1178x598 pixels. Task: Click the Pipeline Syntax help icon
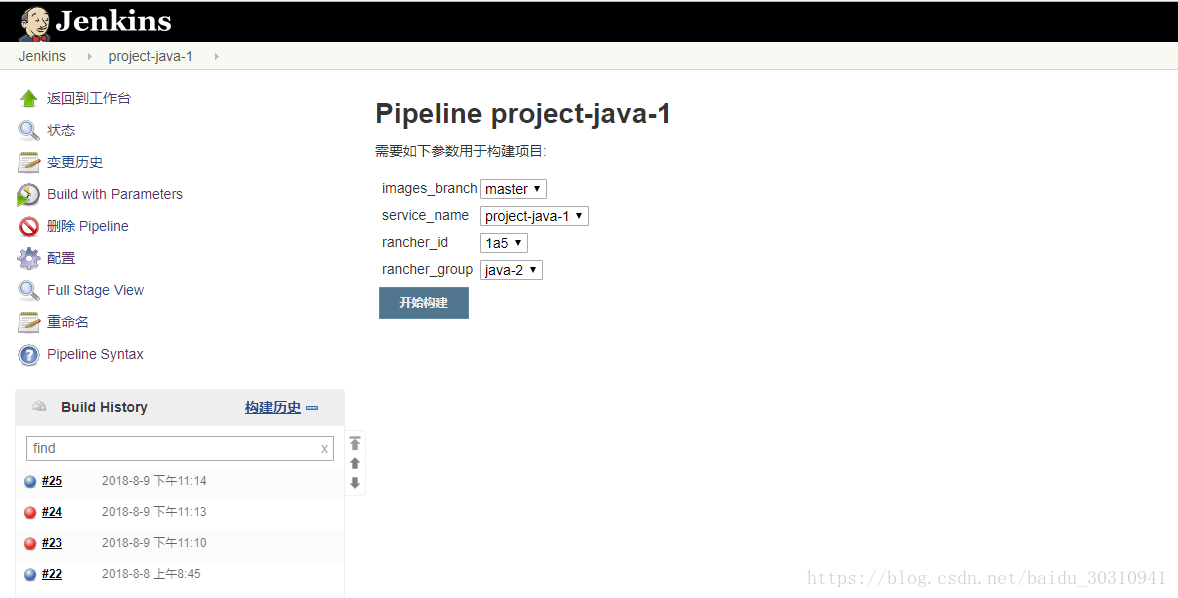pos(29,355)
